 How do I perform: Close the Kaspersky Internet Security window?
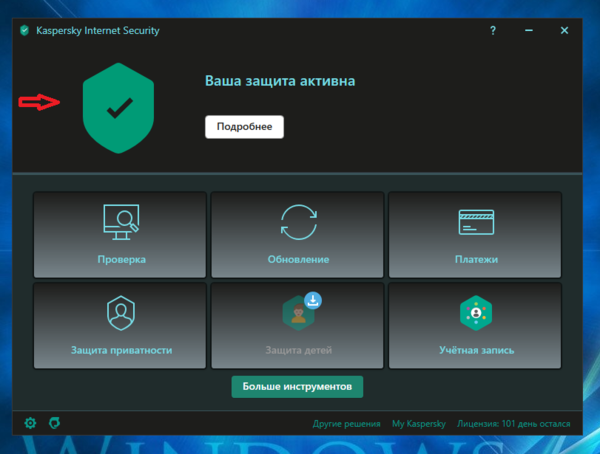[564, 30]
